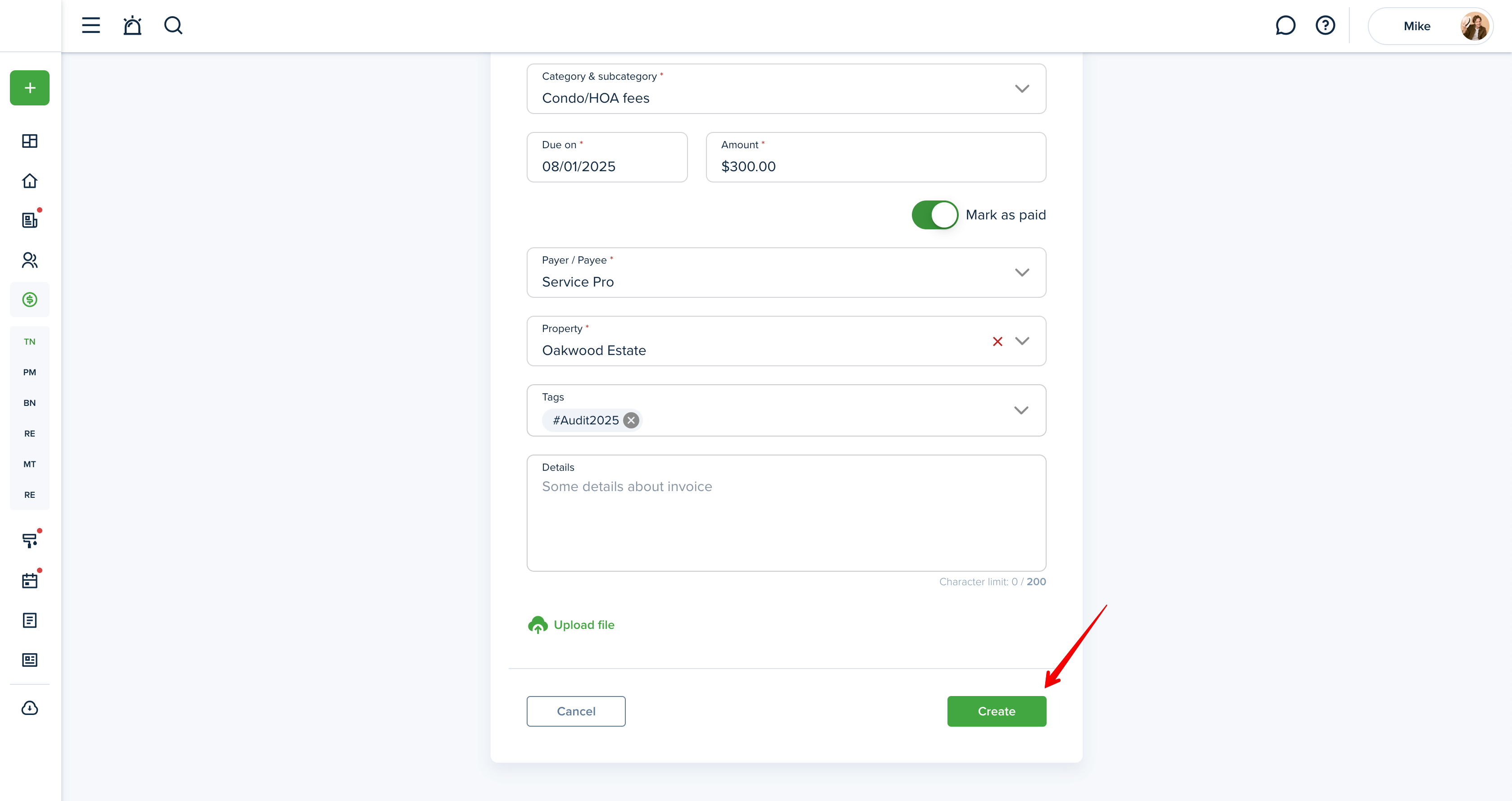This screenshot has width=1512, height=801.
Task: Click the Due on date field
Action: [607, 157]
